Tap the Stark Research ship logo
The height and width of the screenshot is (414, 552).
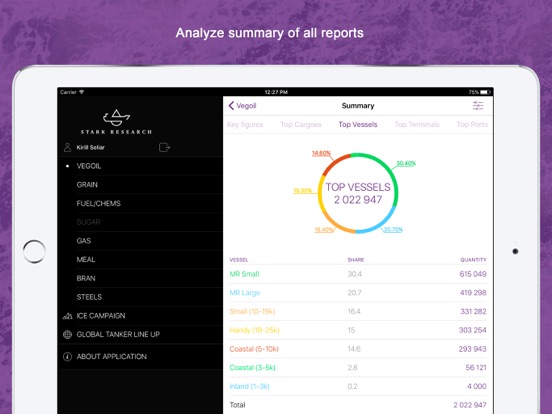117,118
